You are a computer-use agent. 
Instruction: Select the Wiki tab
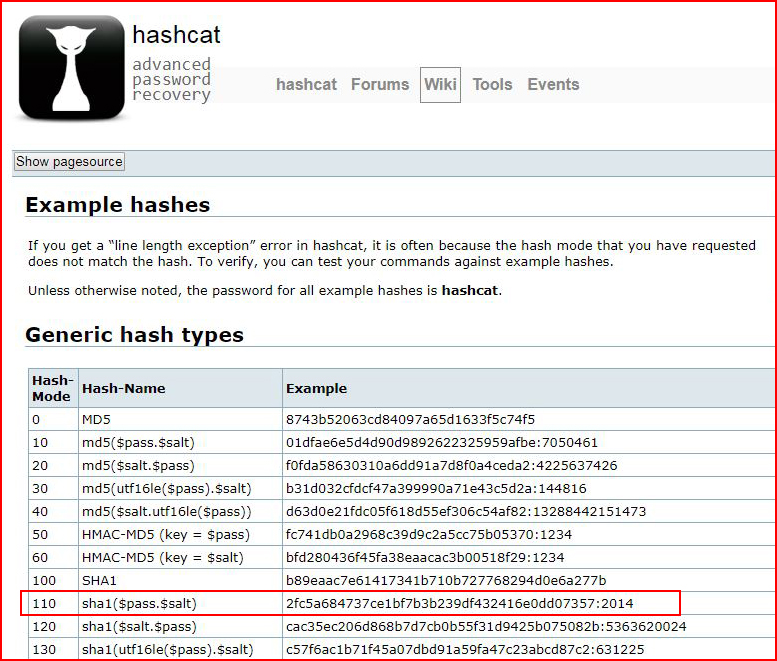coord(440,85)
